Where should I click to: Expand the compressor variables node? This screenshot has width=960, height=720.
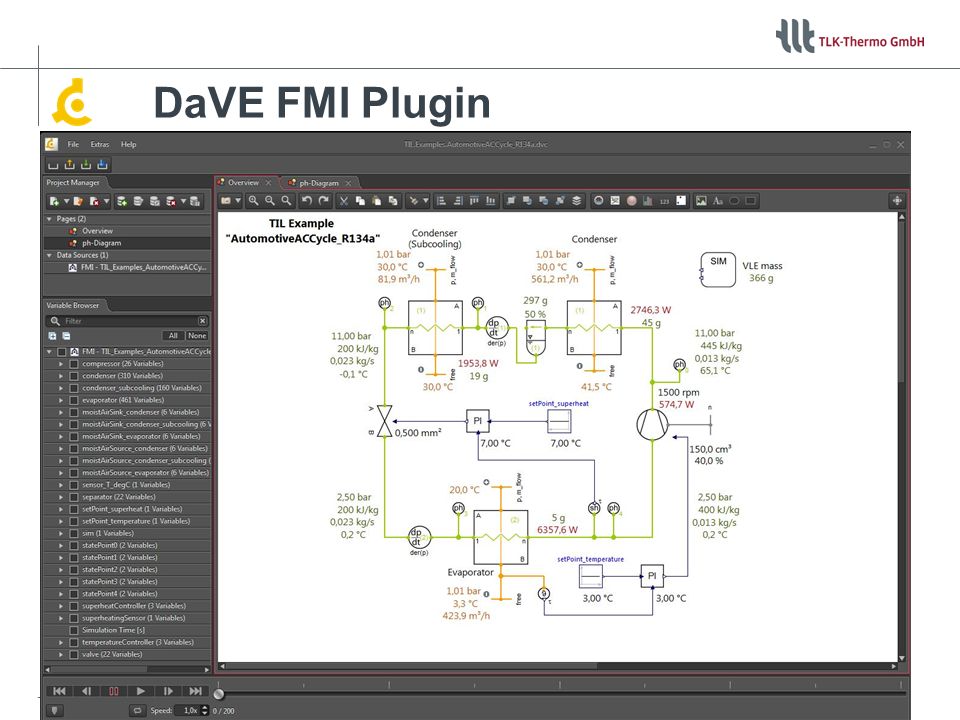pyautogui.click(x=61, y=364)
